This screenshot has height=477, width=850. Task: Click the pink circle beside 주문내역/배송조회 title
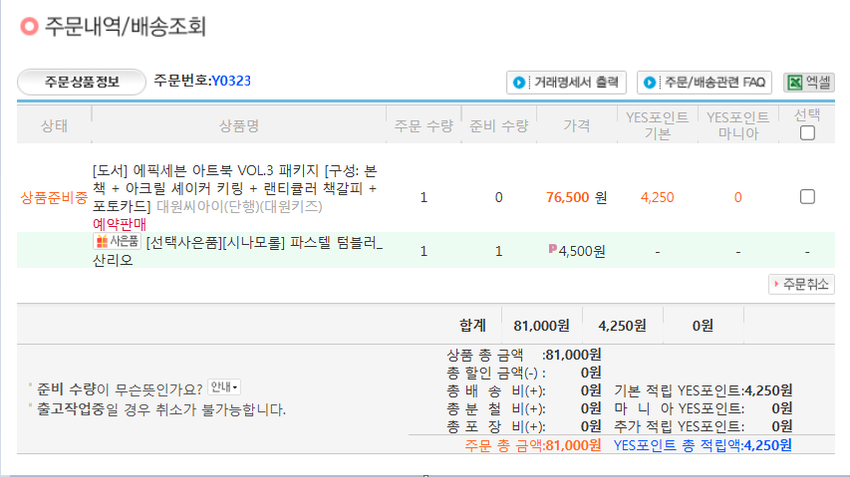(x=29, y=27)
